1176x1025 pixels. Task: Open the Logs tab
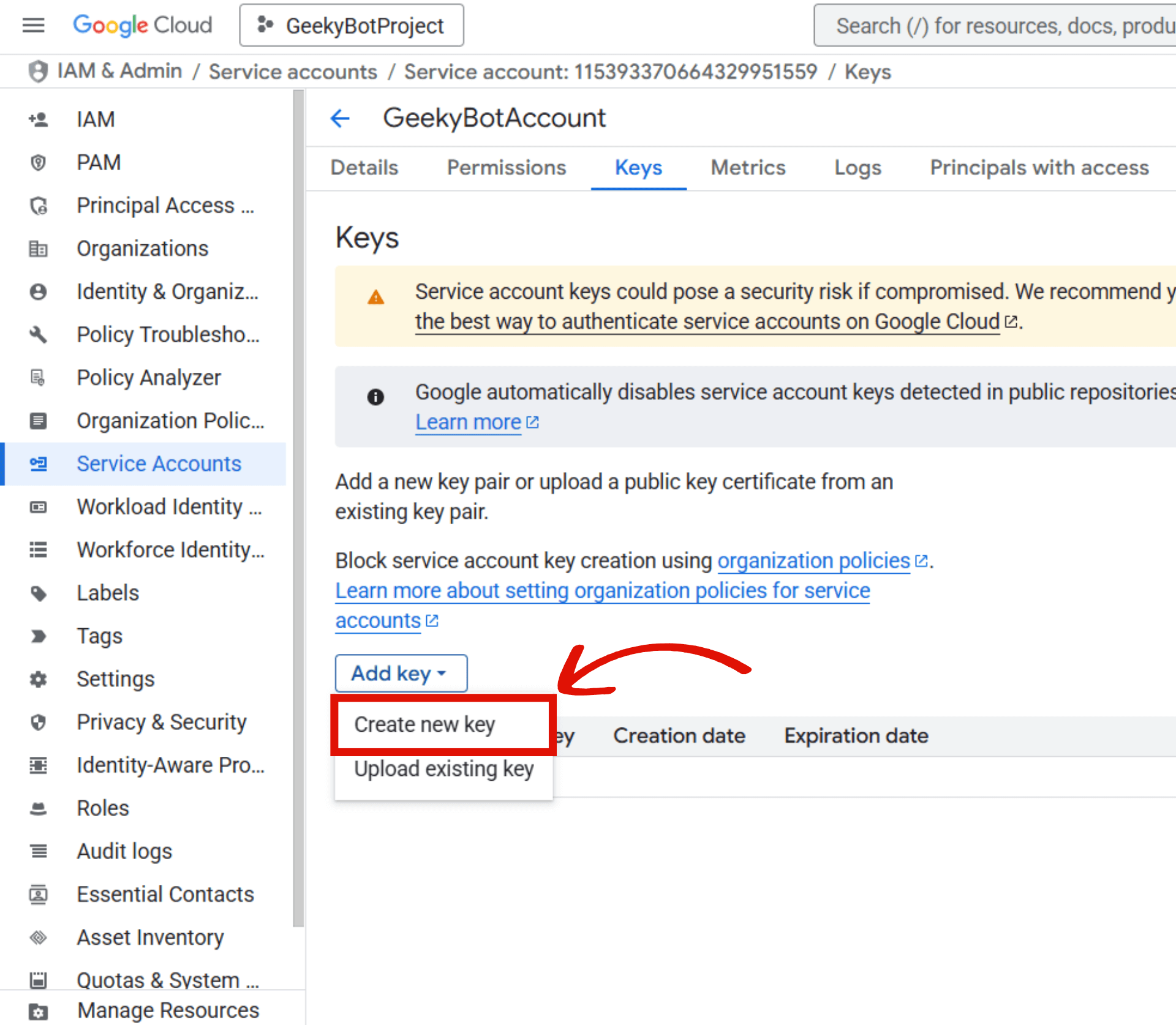point(858,167)
